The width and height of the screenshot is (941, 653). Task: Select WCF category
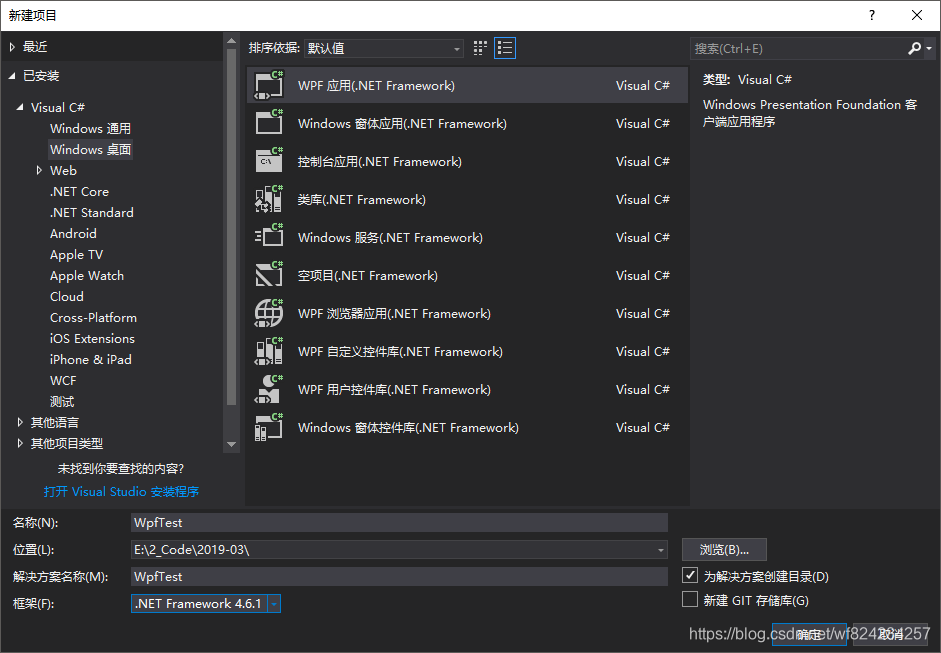point(63,381)
